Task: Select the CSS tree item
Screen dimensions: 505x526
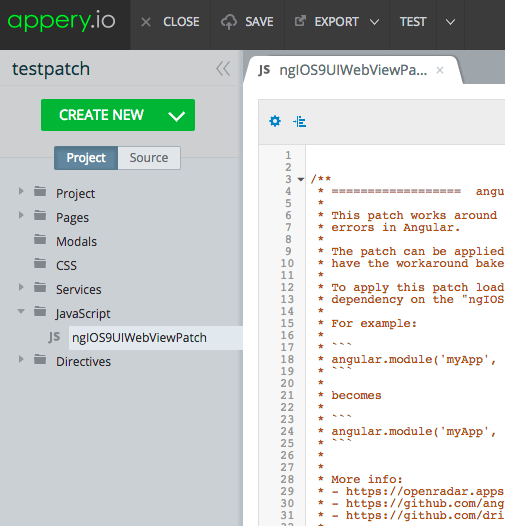Action: [66, 266]
